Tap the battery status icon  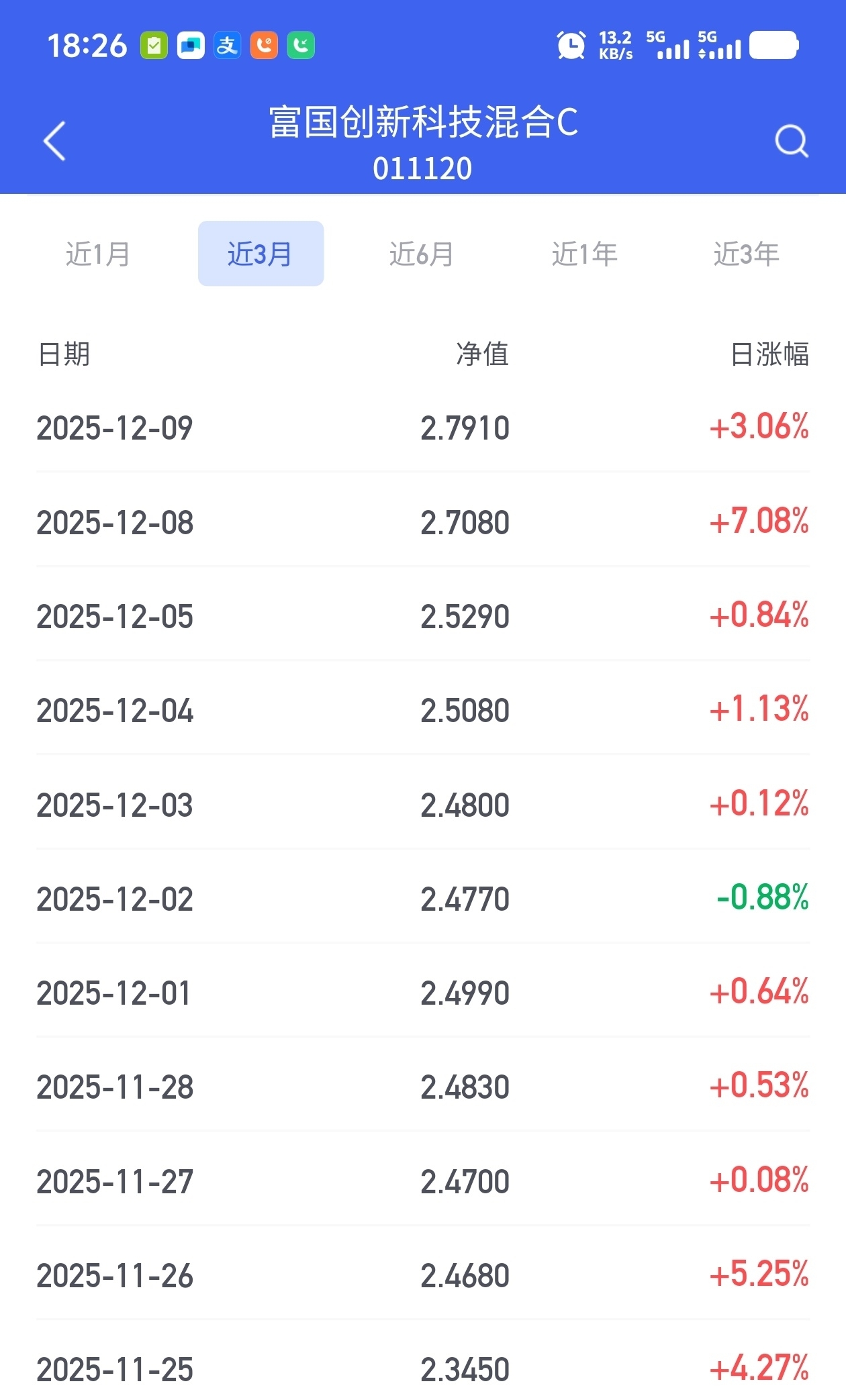pyautogui.click(x=773, y=46)
